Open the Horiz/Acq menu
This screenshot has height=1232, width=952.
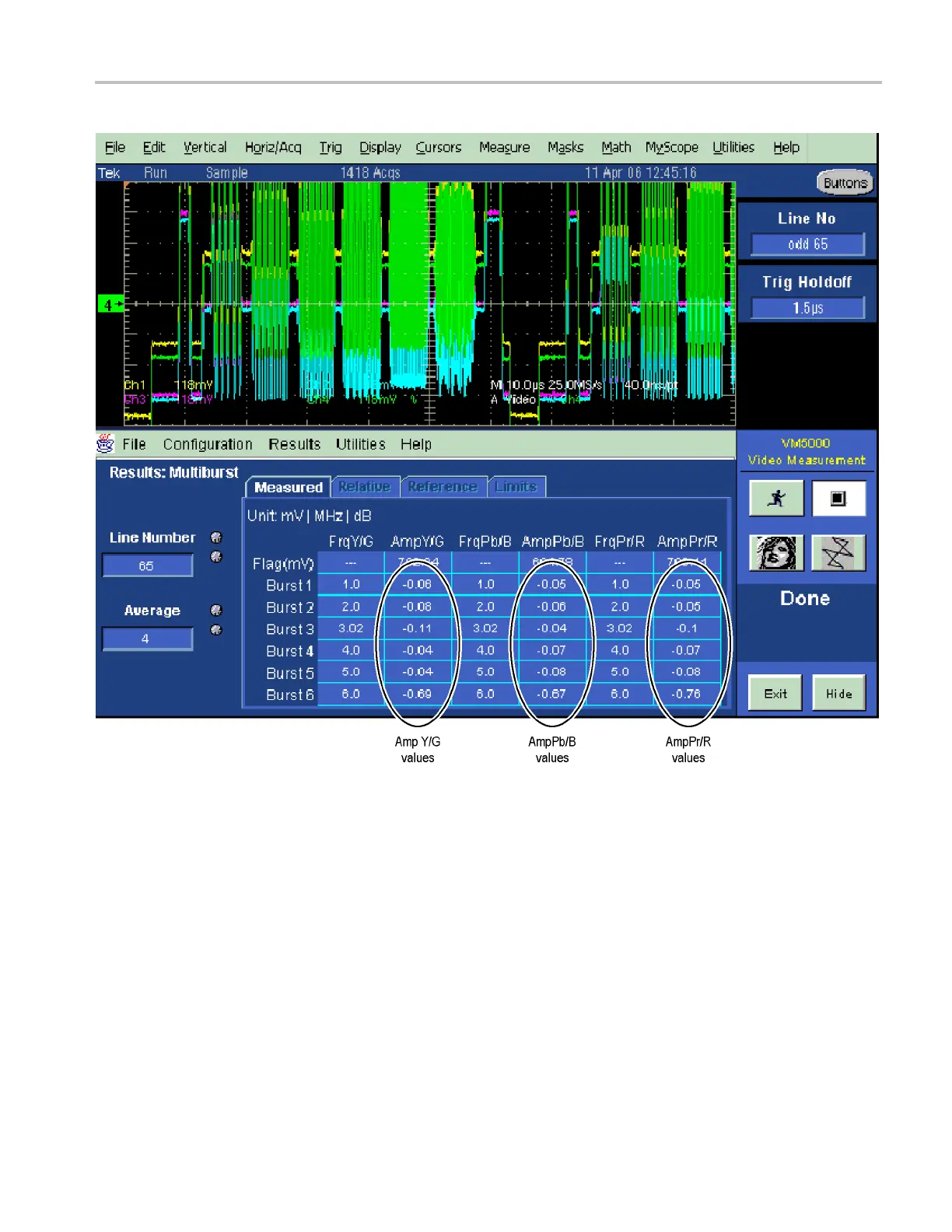click(273, 147)
